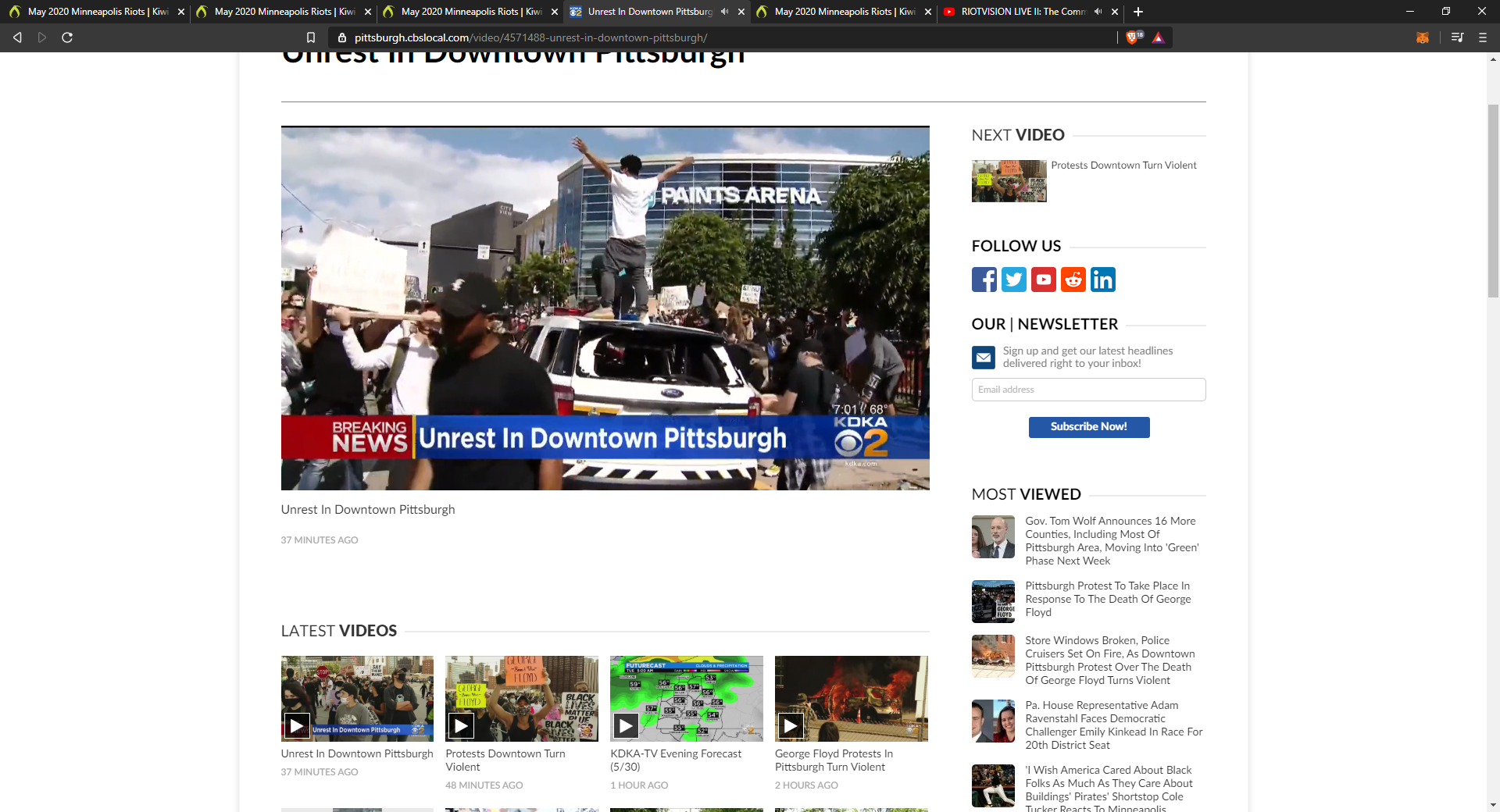Click the 37 MINUTES AGO timestamp under main video

pyautogui.click(x=320, y=540)
